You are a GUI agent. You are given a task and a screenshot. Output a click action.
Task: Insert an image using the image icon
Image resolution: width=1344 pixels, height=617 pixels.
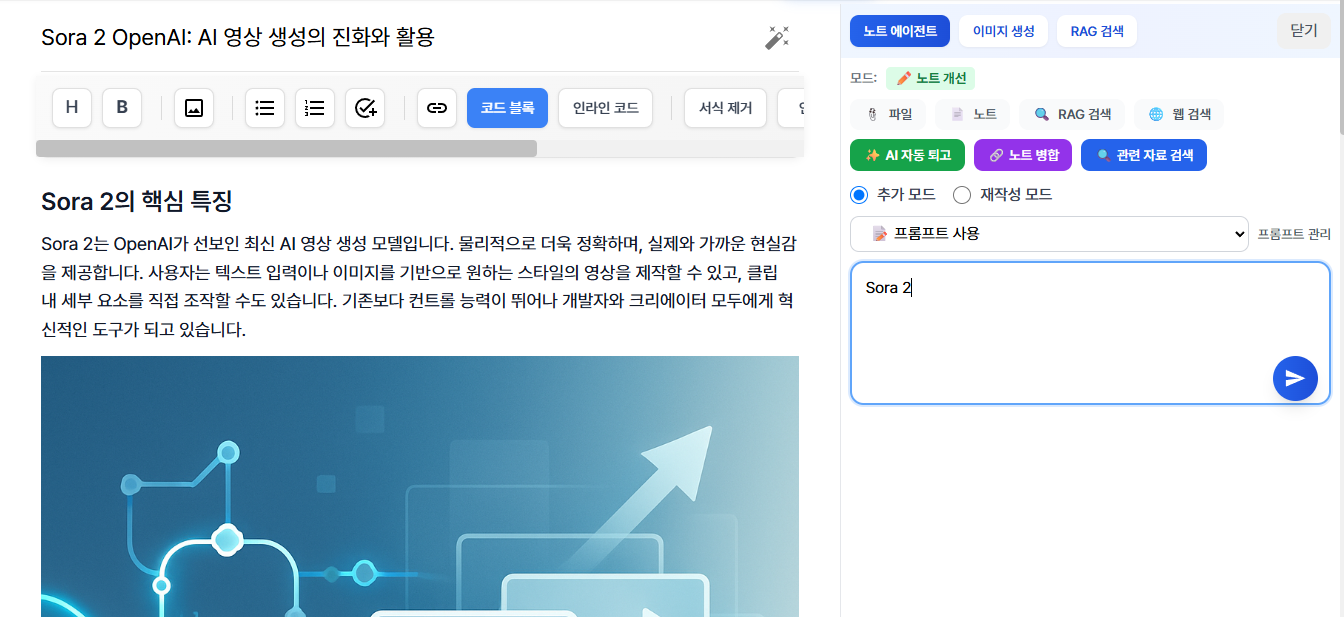193,108
